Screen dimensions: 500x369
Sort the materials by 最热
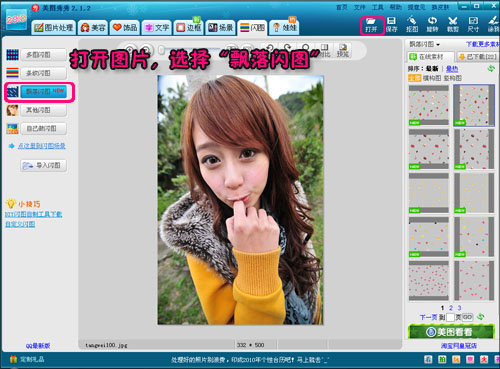point(452,69)
